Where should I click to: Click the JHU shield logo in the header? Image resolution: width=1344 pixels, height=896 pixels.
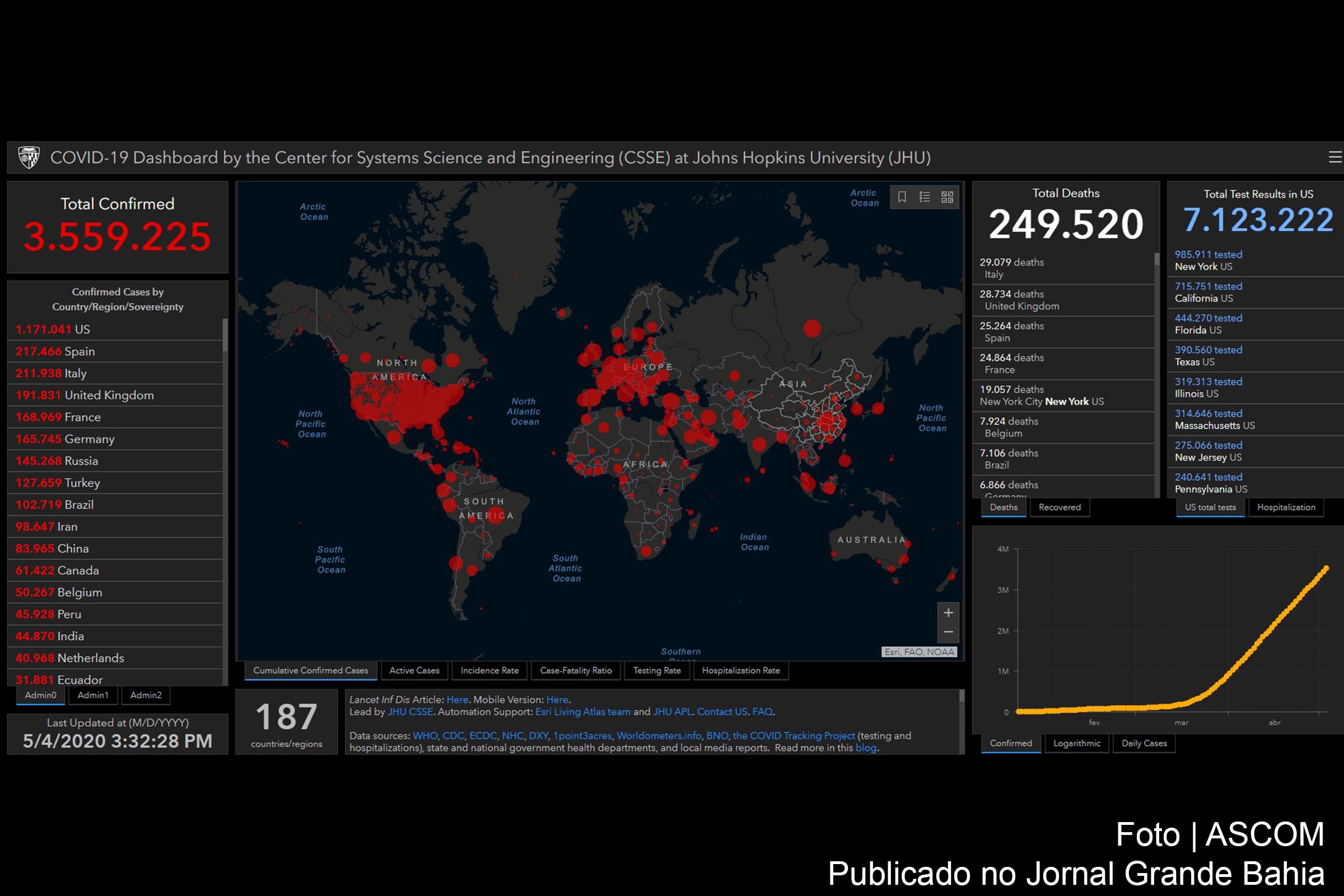(x=29, y=157)
